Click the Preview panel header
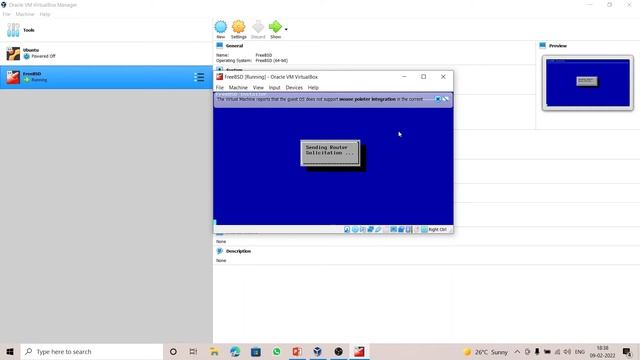 click(x=558, y=46)
